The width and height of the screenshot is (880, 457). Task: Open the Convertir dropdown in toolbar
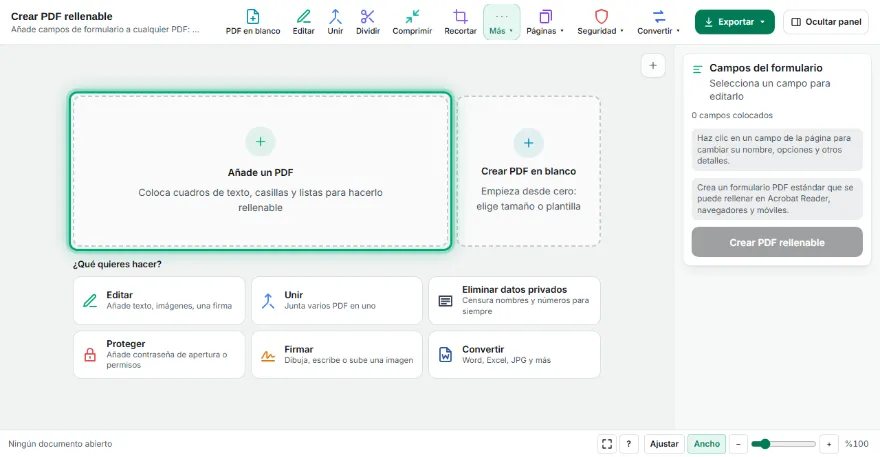click(658, 22)
